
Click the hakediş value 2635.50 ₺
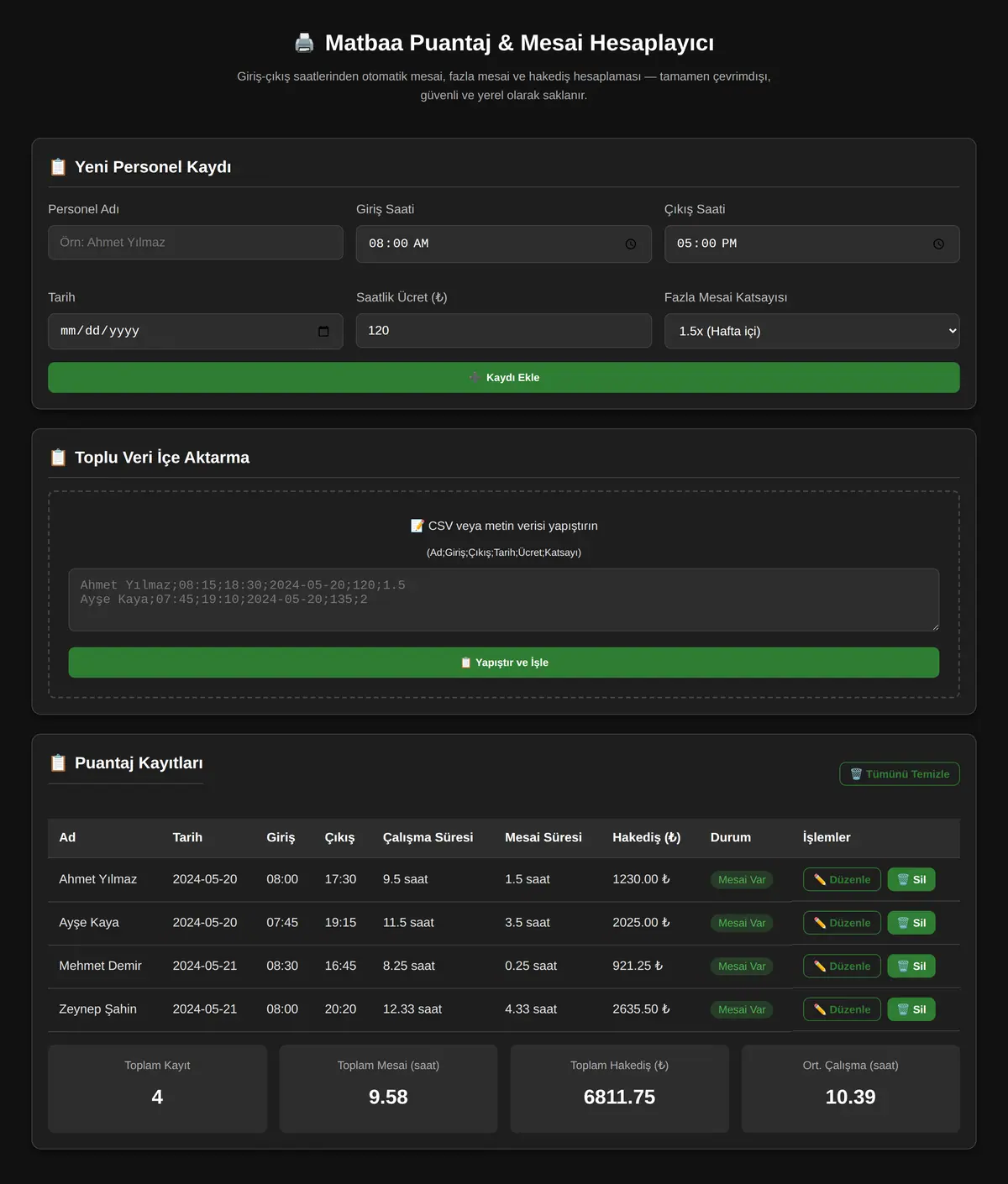641,1009
